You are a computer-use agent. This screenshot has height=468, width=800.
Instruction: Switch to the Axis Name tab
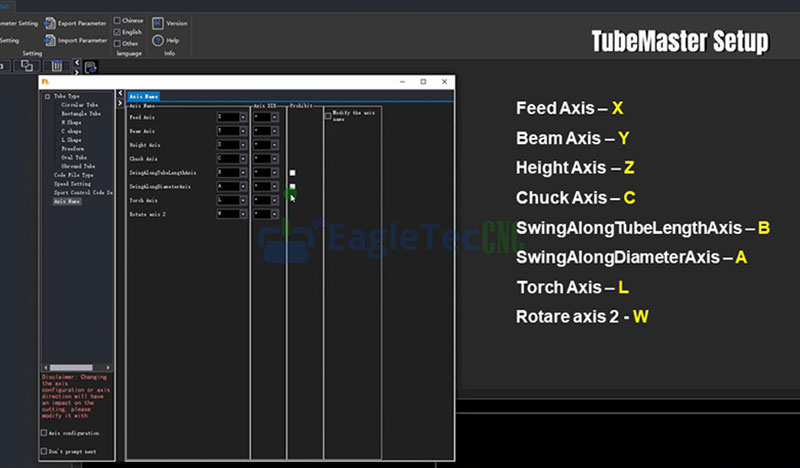(x=143, y=96)
